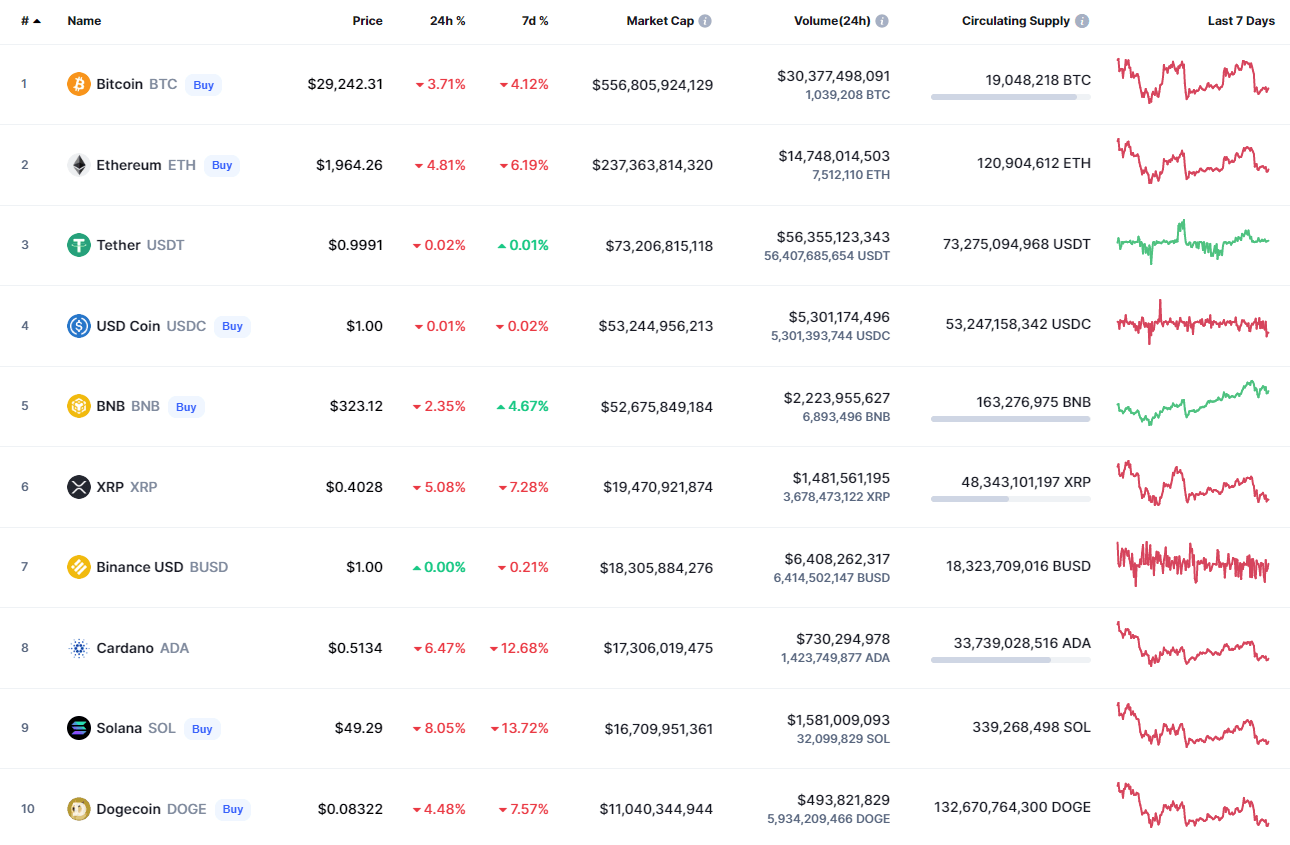Screen dimensions: 1290x845
Task: Click the XRP logo icon
Action: click(79, 487)
